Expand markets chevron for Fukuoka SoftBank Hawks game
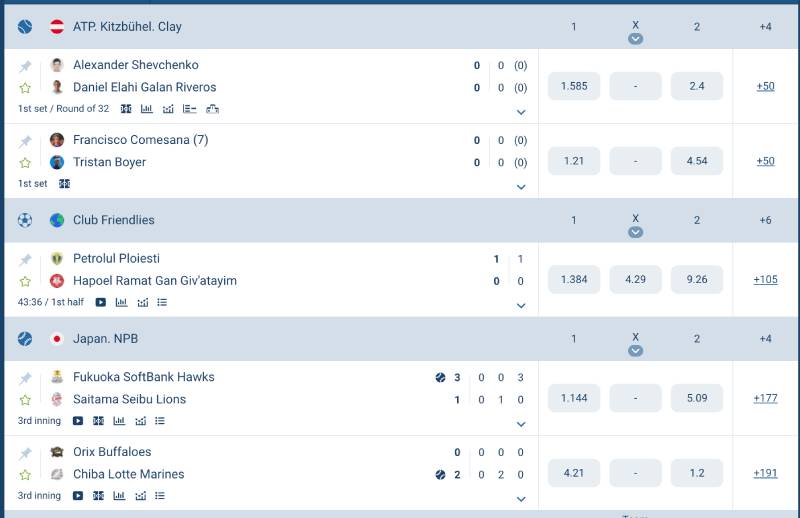 521,424
